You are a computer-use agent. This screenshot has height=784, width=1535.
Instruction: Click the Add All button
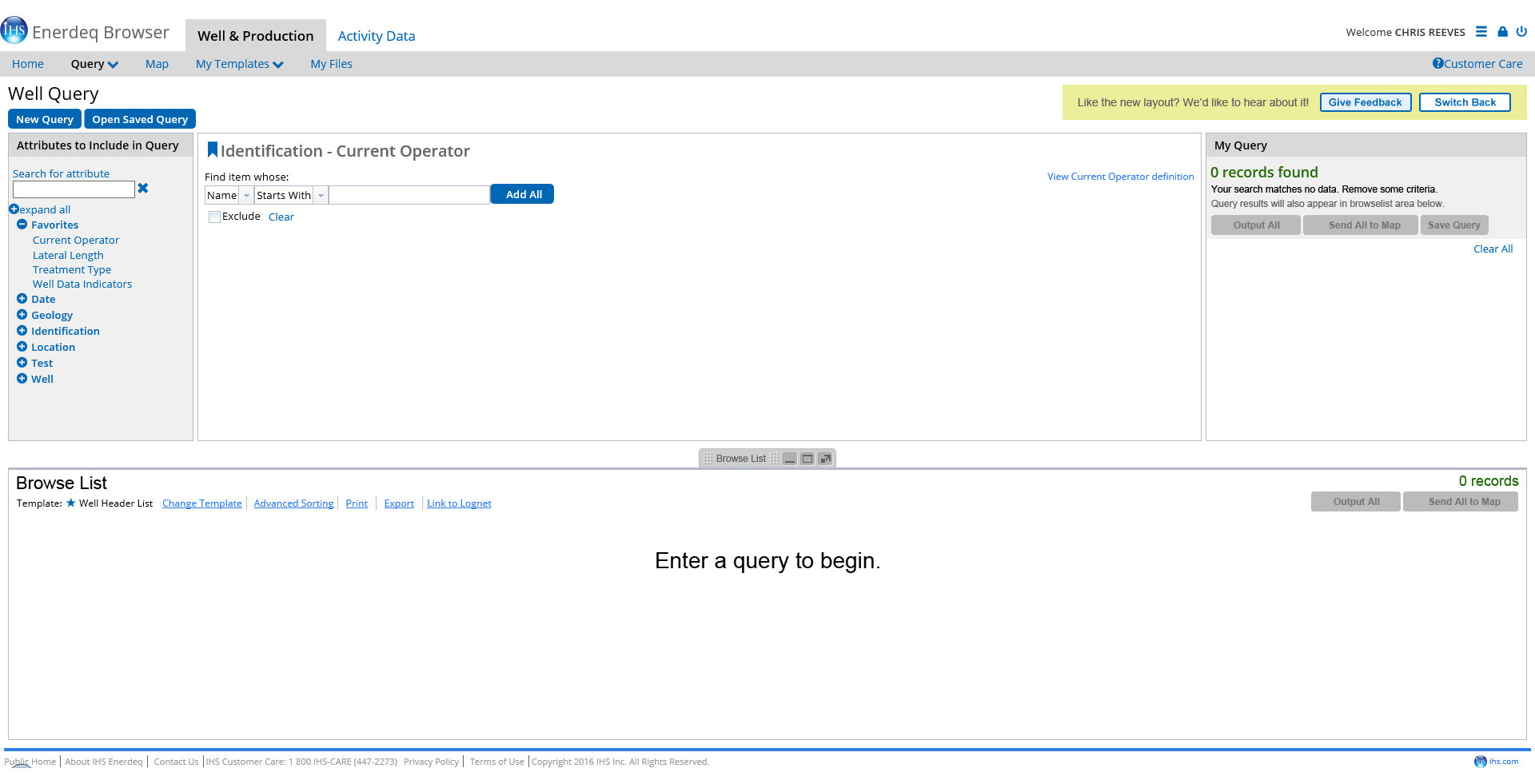pos(522,194)
